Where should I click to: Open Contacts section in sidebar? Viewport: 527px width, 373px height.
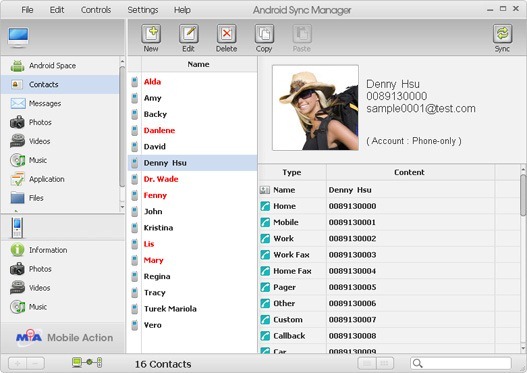(60, 84)
